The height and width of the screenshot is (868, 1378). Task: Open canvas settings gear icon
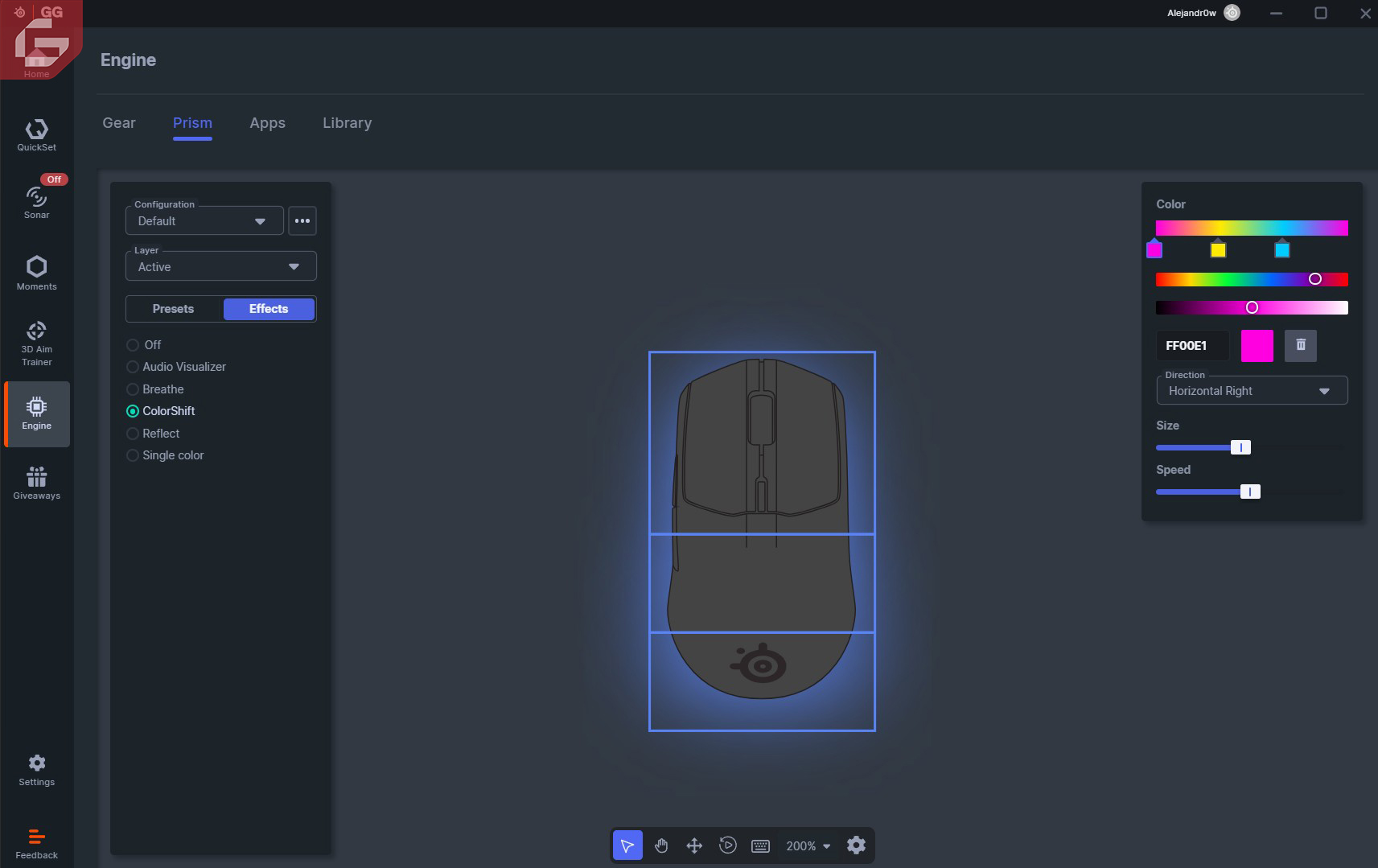coord(856,845)
